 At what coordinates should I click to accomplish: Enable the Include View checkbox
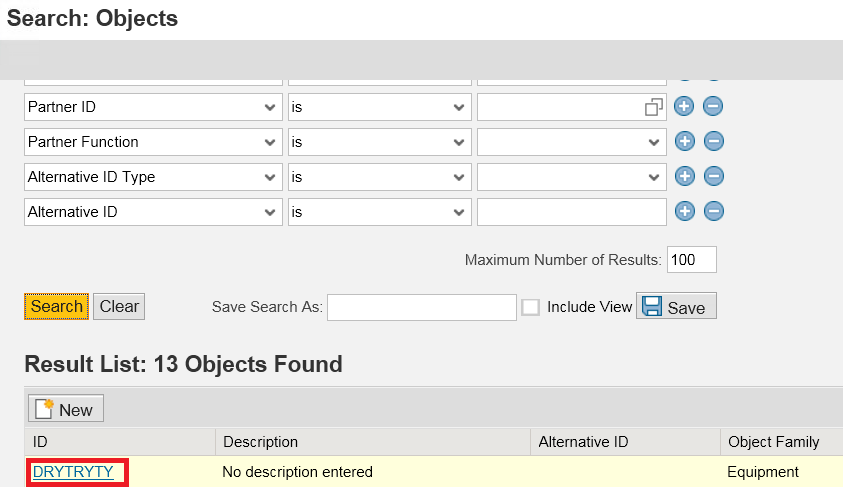pyautogui.click(x=530, y=307)
